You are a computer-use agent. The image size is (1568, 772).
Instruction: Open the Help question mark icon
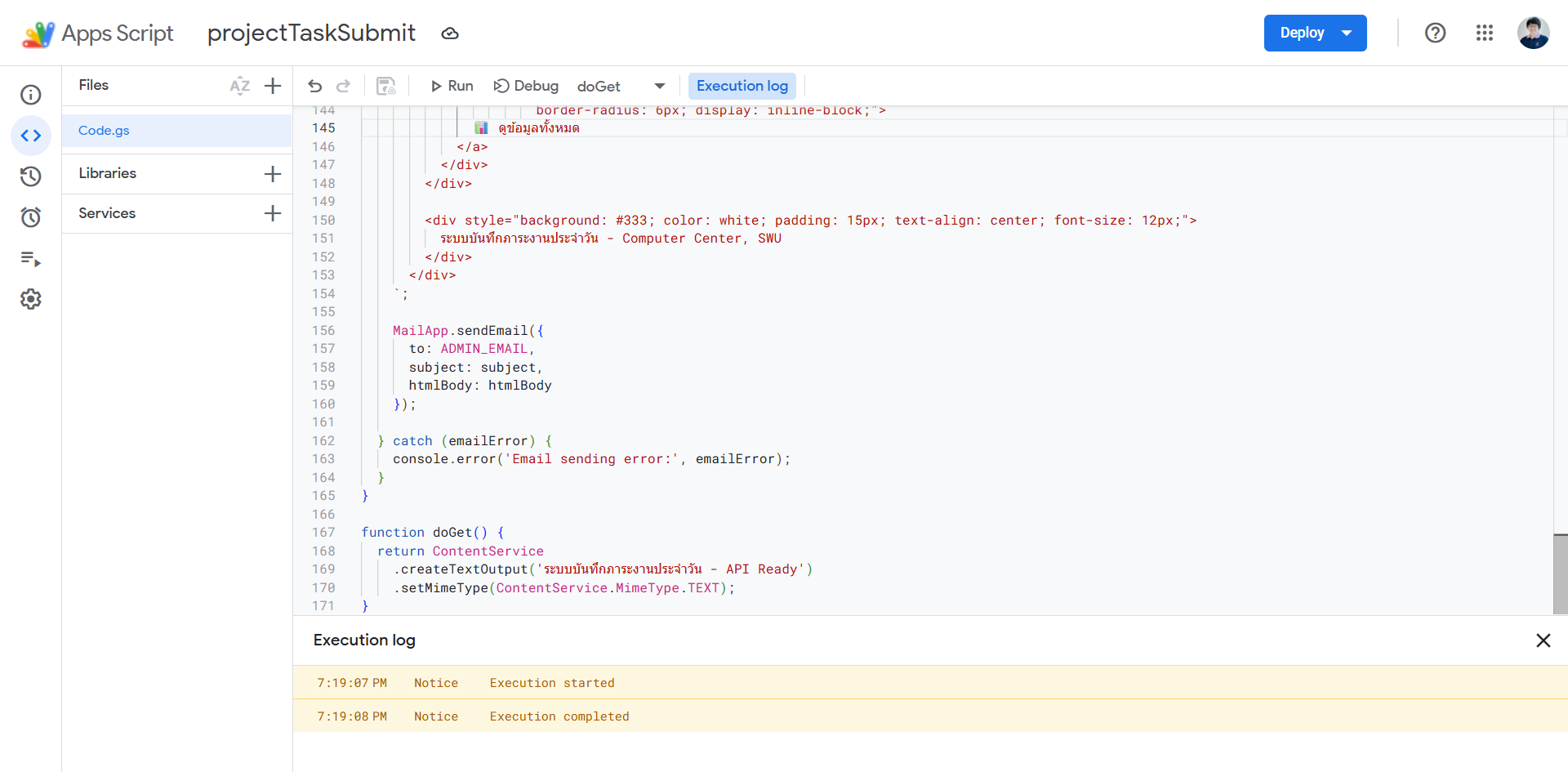click(1435, 33)
